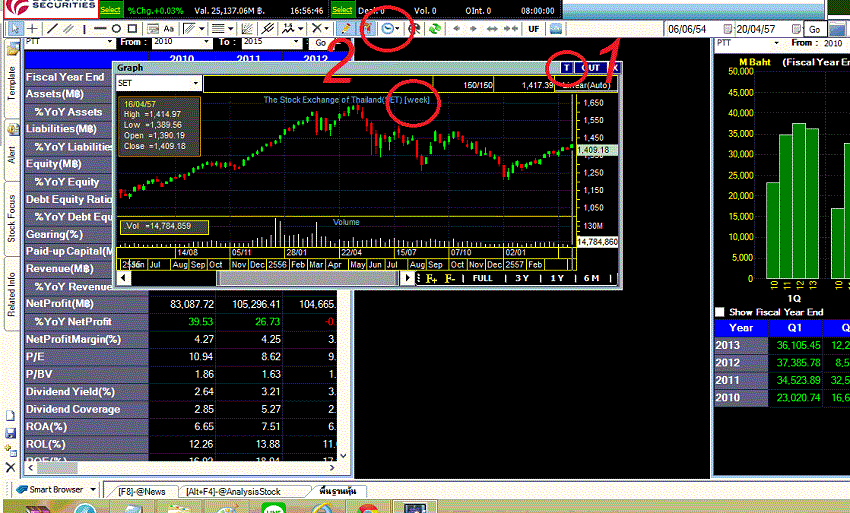Select the crosshair cursor tool
Screen dimensions: 850x513
coord(33,28)
